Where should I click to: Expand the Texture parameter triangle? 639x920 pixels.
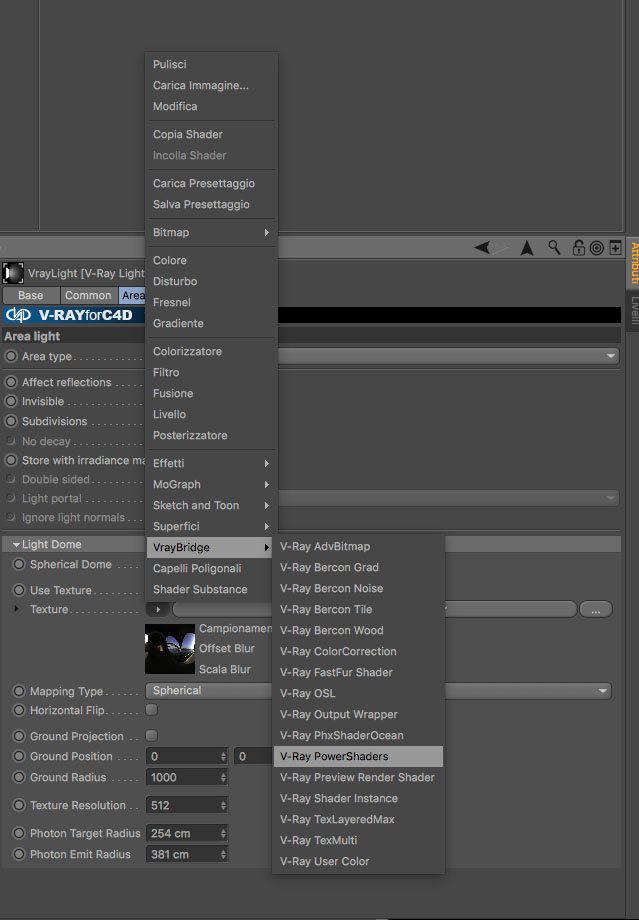coord(16,609)
